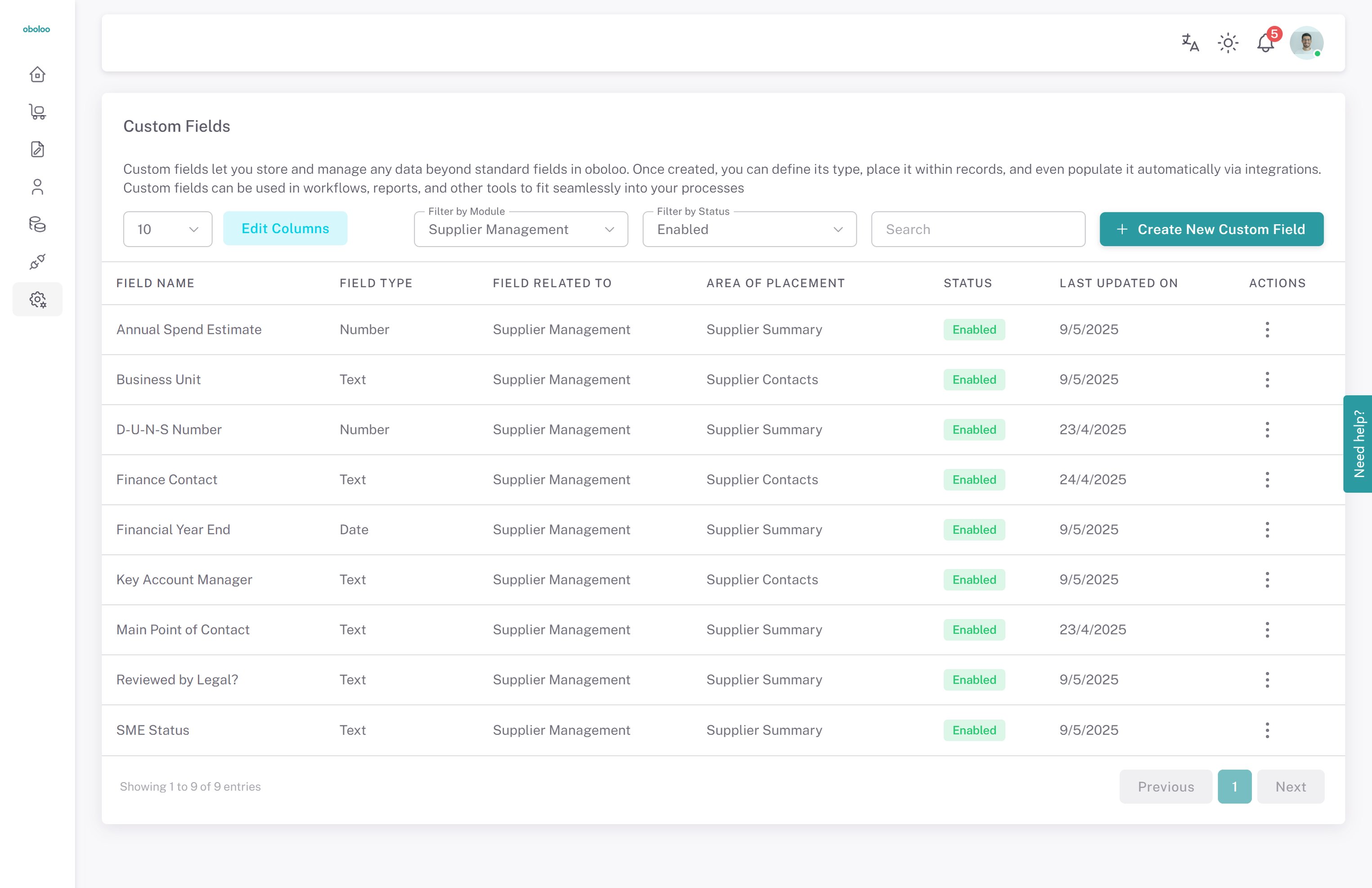1372x888 pixels.
Task: Open the person sidebar icon
Action: click(37, 187)
